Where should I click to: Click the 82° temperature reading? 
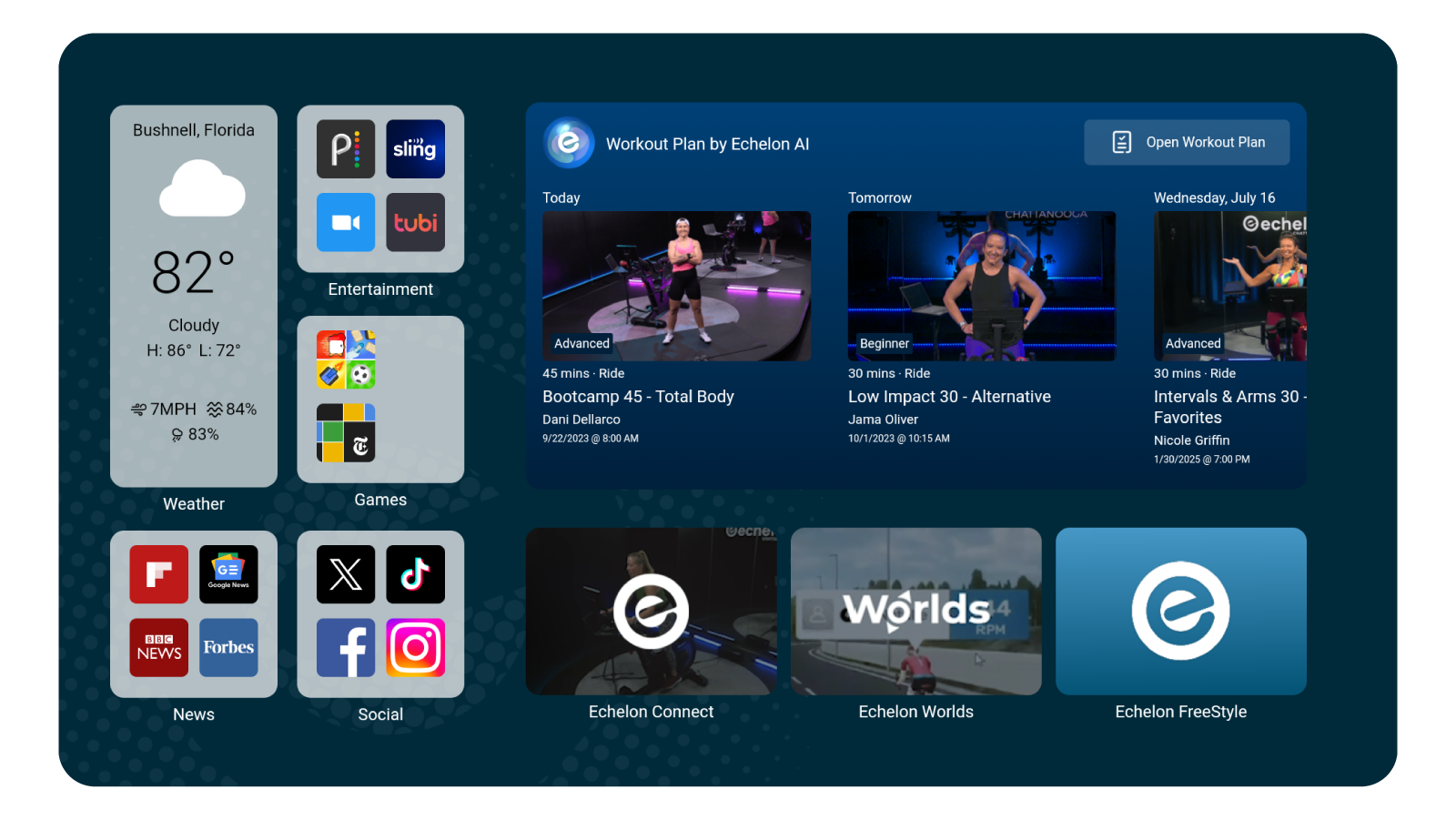click(x=194, y=272)
